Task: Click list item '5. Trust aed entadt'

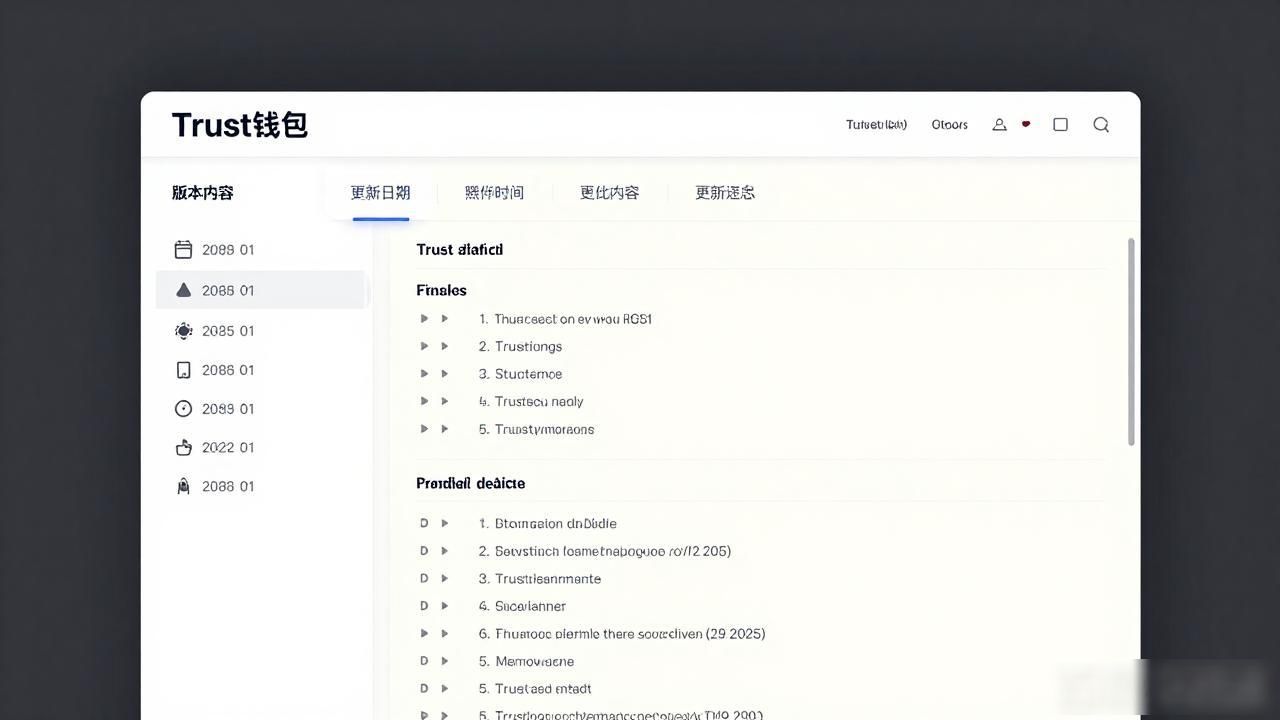Action: [x=535, y=688]
